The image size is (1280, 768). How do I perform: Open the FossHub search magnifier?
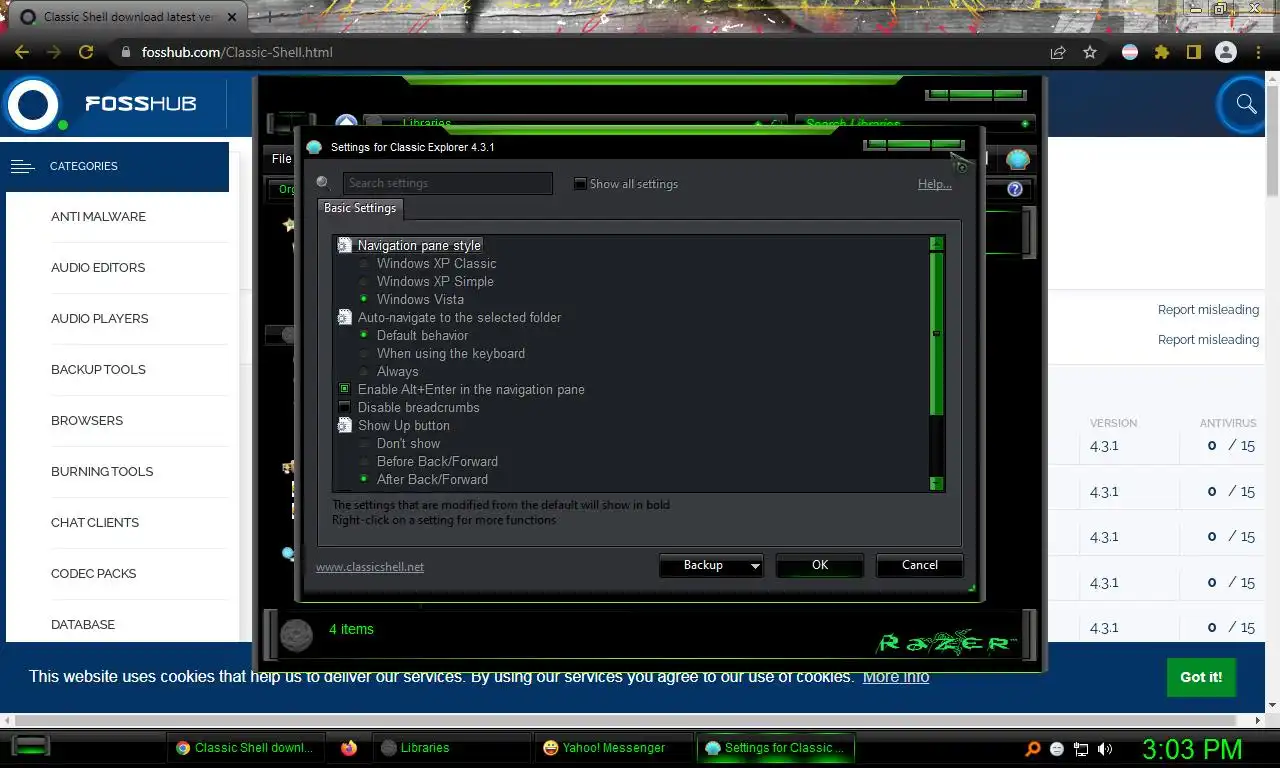tap(1246, 103)
